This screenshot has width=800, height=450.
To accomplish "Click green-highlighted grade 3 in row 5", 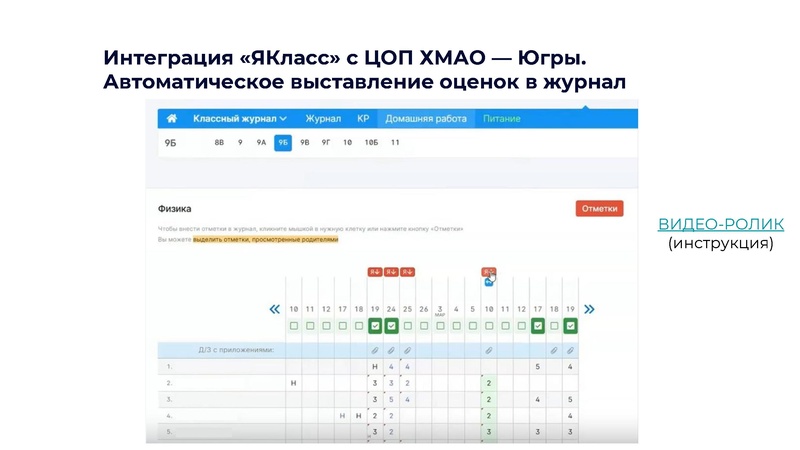I will coord(489,432).
